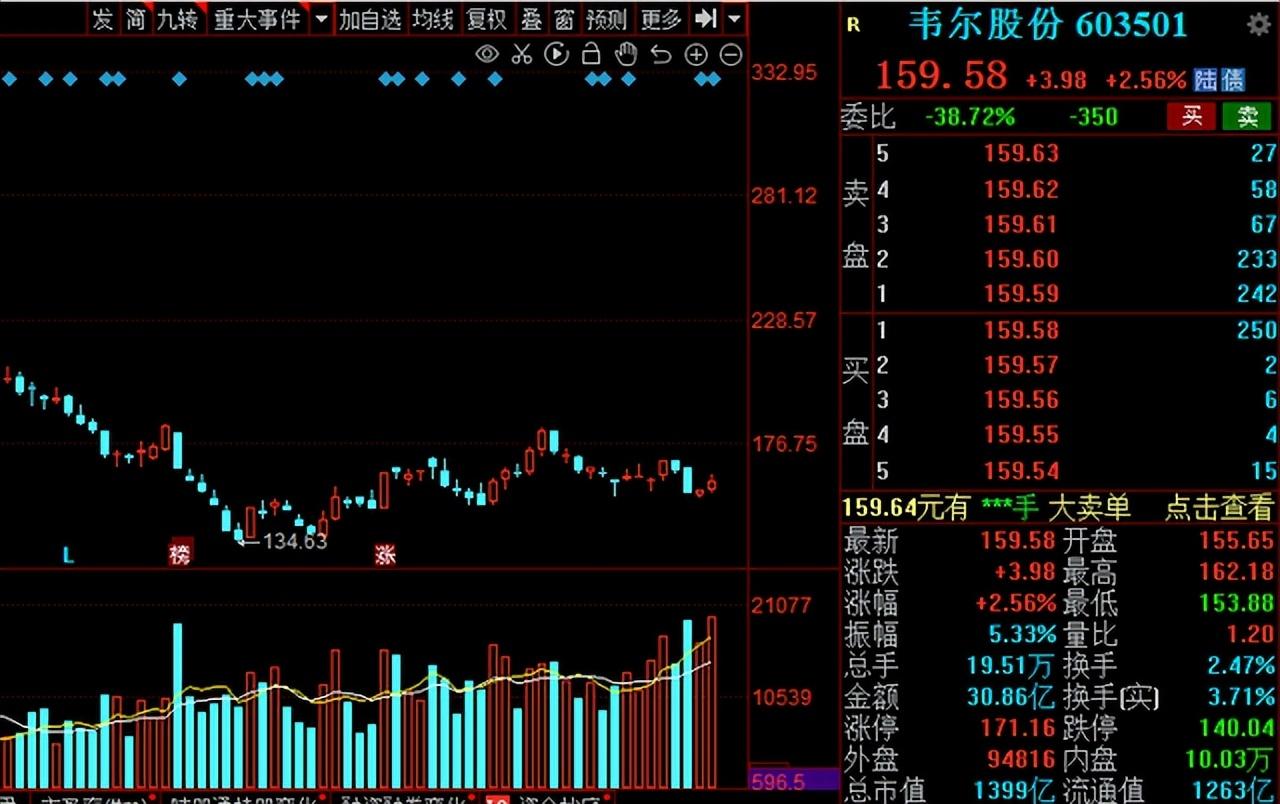1280x804 pixels.
Task: Click the blue L marker on chart
Action: tap(68, 554)
